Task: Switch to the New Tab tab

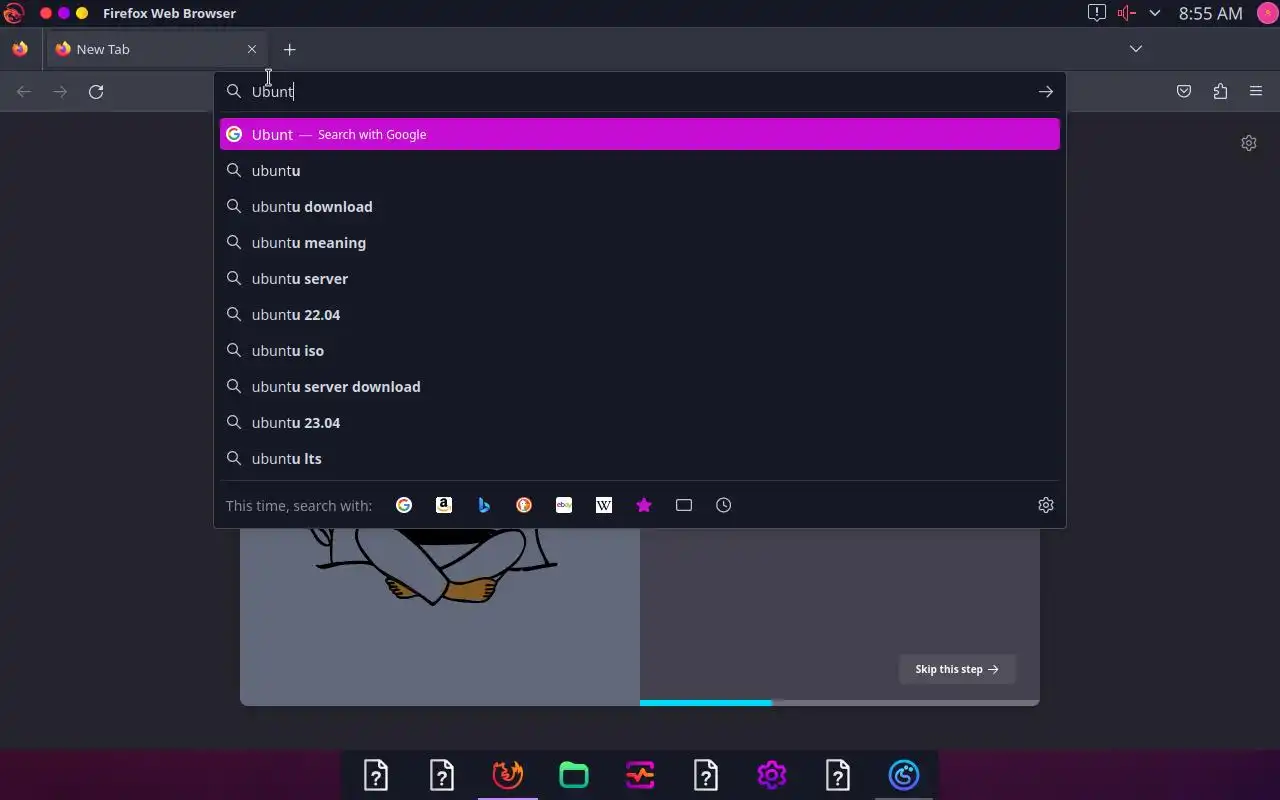Action: [157, 49]
